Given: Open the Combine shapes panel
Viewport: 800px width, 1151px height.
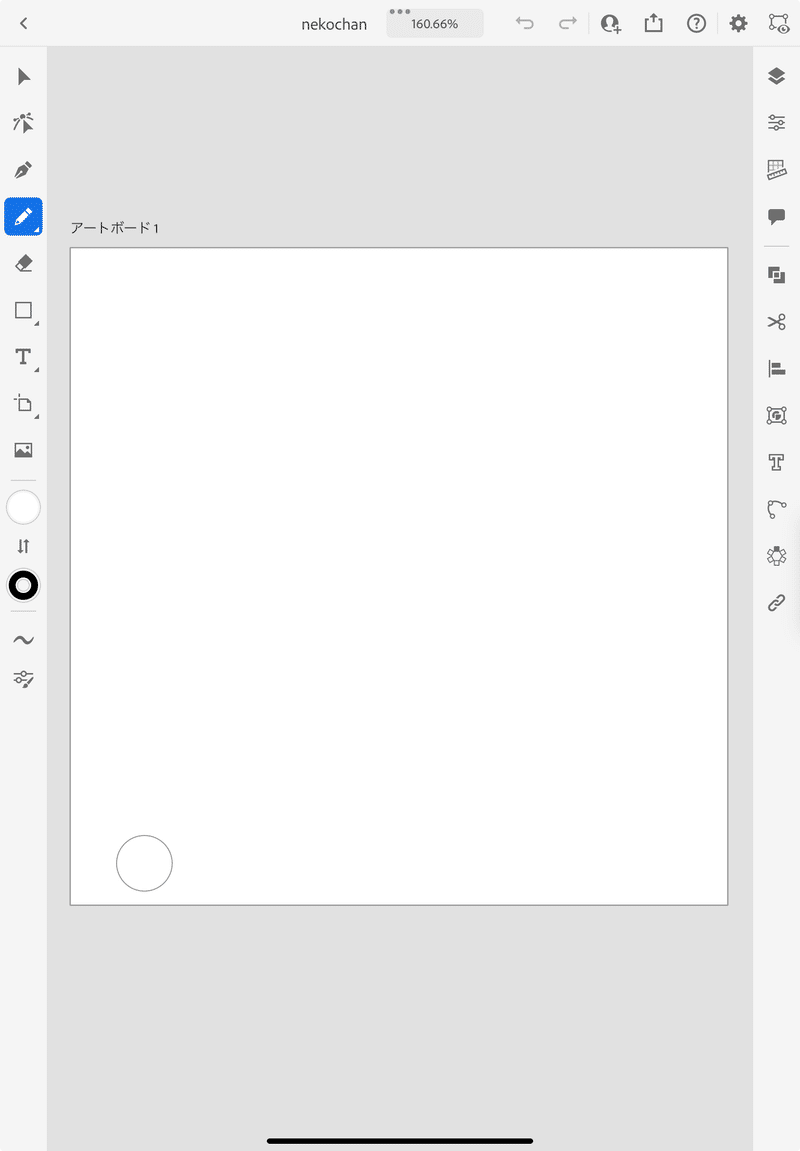Looking at the screenshot, I should click(x=777, y=275).
